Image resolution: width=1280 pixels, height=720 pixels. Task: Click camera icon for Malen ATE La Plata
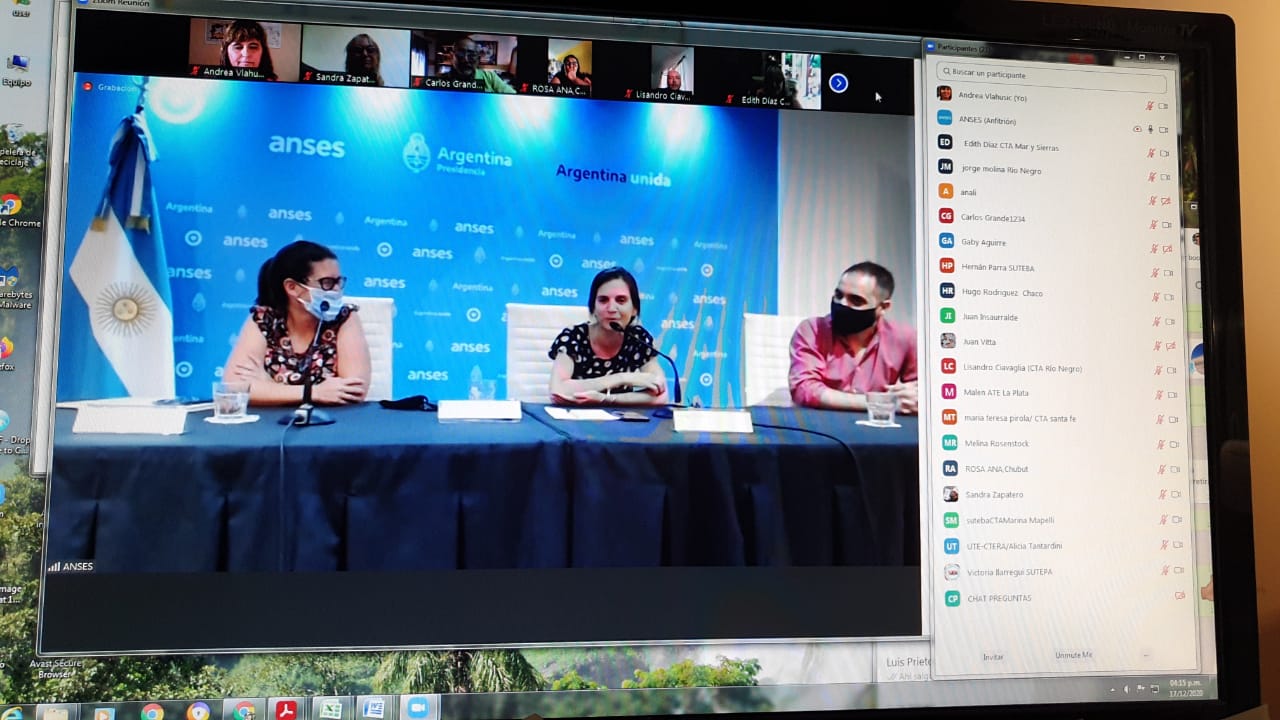point(1172,395)
